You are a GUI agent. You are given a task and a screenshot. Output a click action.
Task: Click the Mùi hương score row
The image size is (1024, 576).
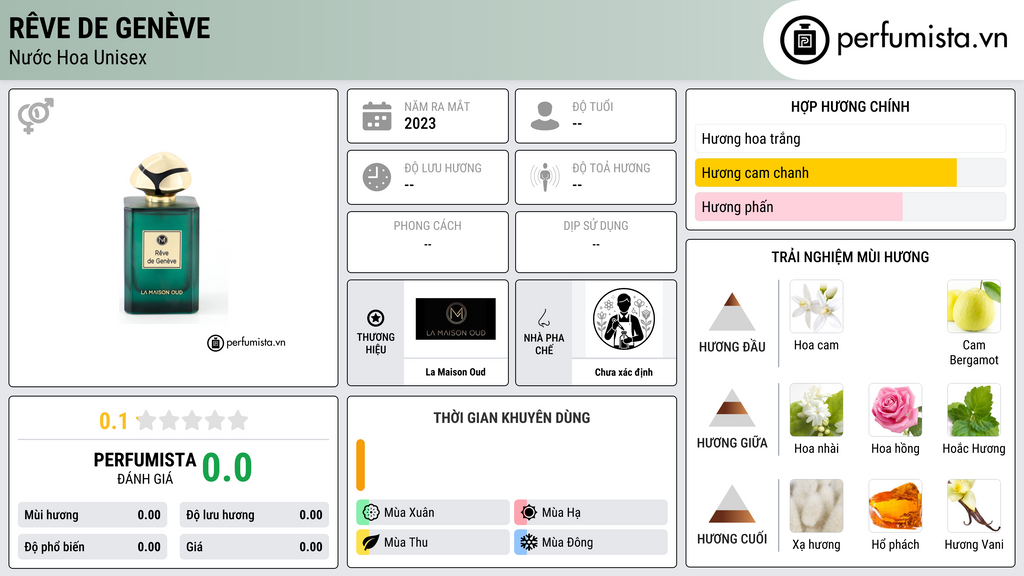[x=93, y=515]
